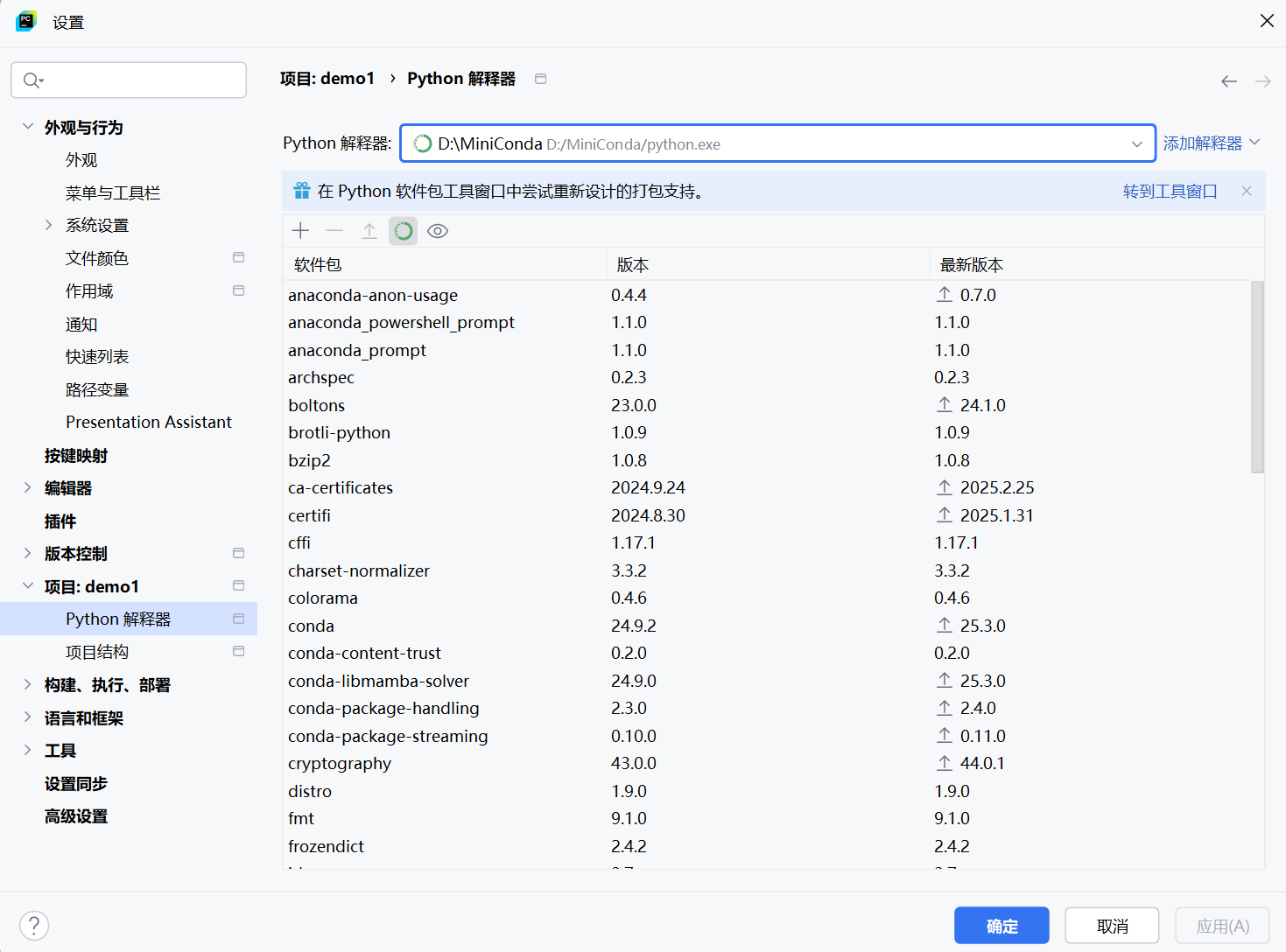Click upgrade arrow icon for anaconda-anon-usage
Image resolution: width=1286 pixels, height=952 pixels.
(945, 295)
